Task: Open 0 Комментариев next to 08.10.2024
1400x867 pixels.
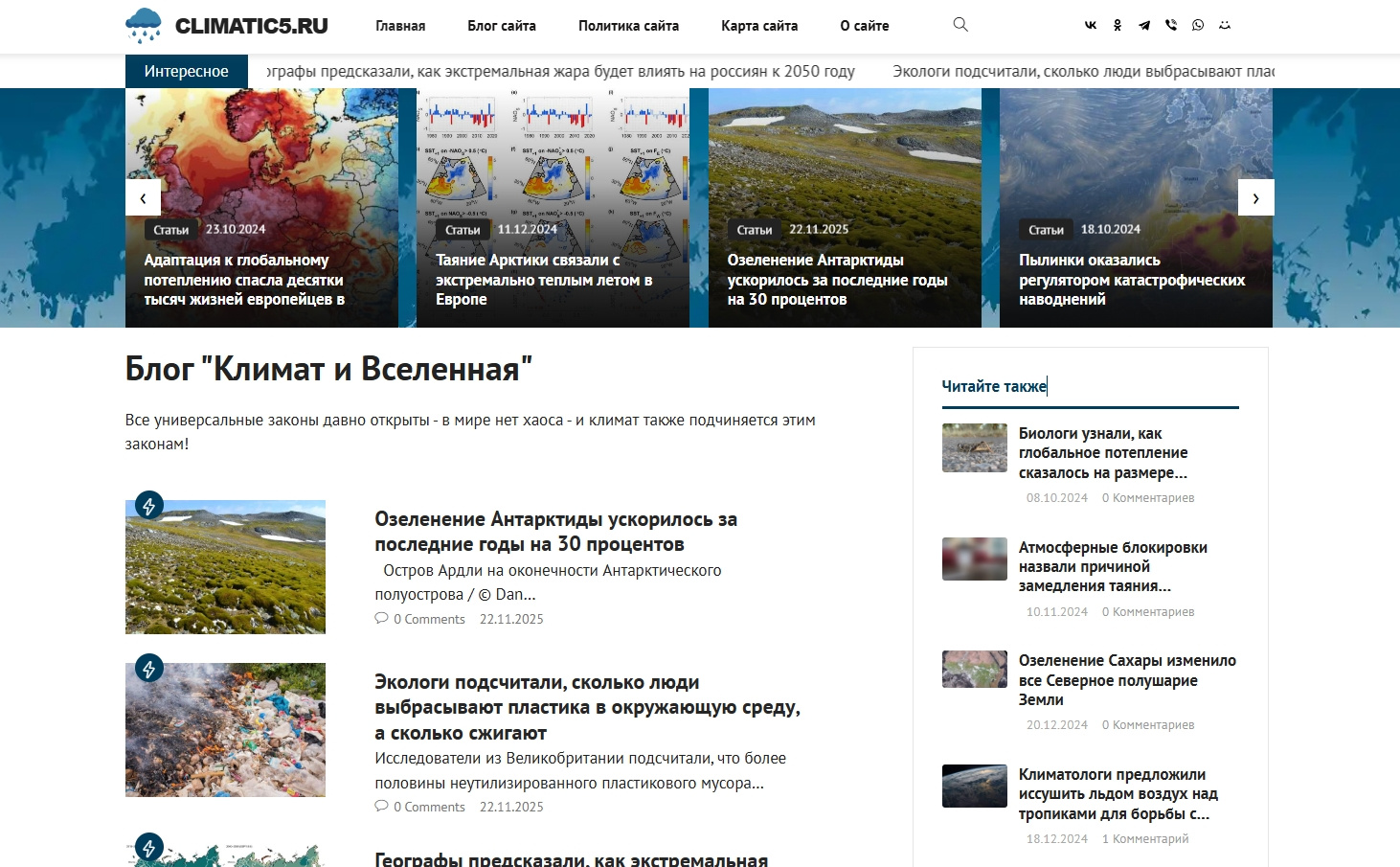Action: click(1148, 498)
